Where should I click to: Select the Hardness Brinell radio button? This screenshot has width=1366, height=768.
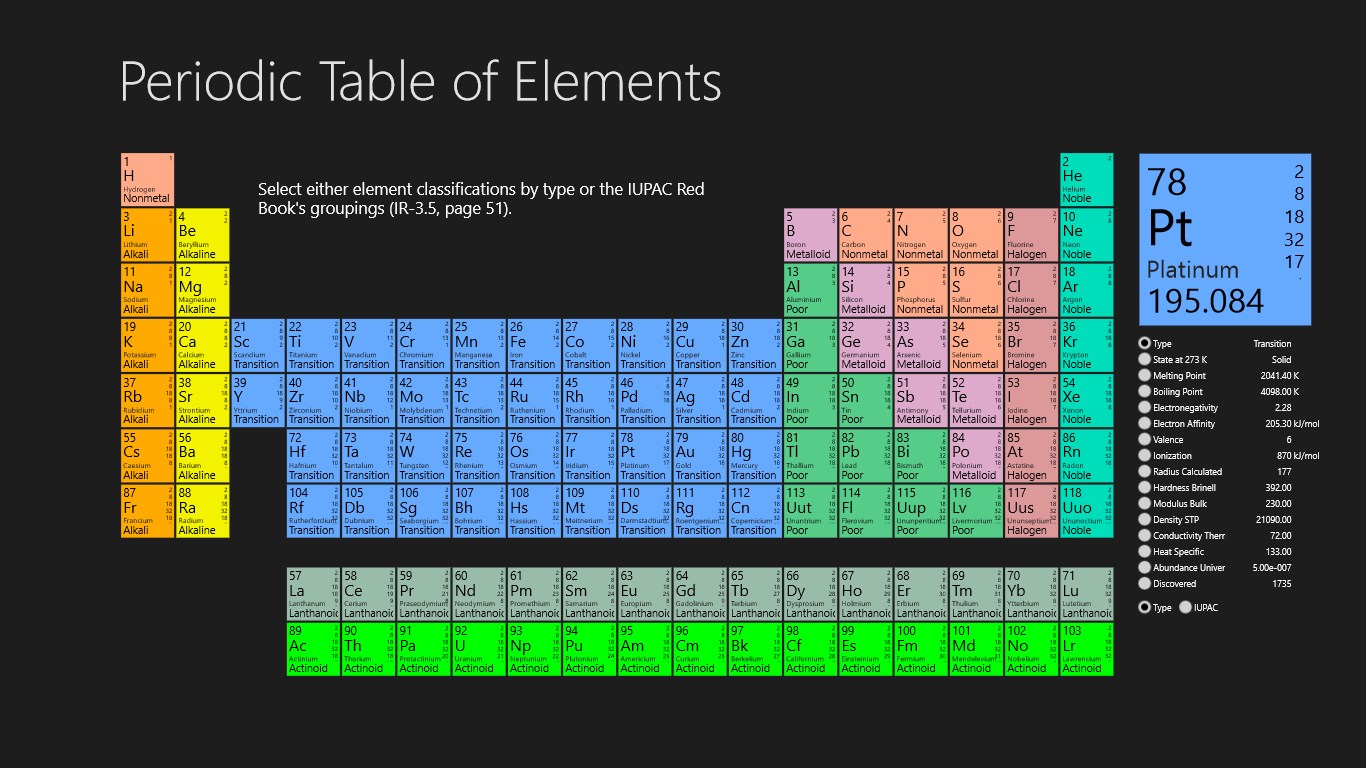click(1145, 487)
